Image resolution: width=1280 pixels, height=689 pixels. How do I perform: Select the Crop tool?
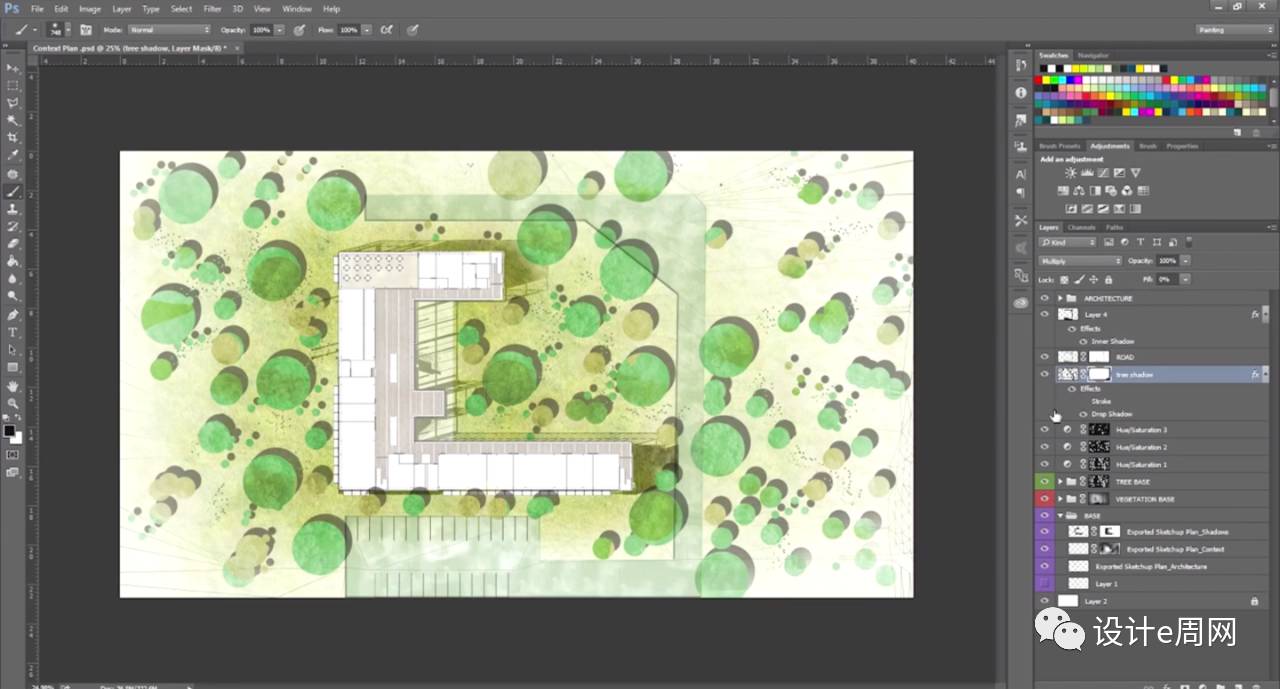pyautogui.click(x=13, y=137)
